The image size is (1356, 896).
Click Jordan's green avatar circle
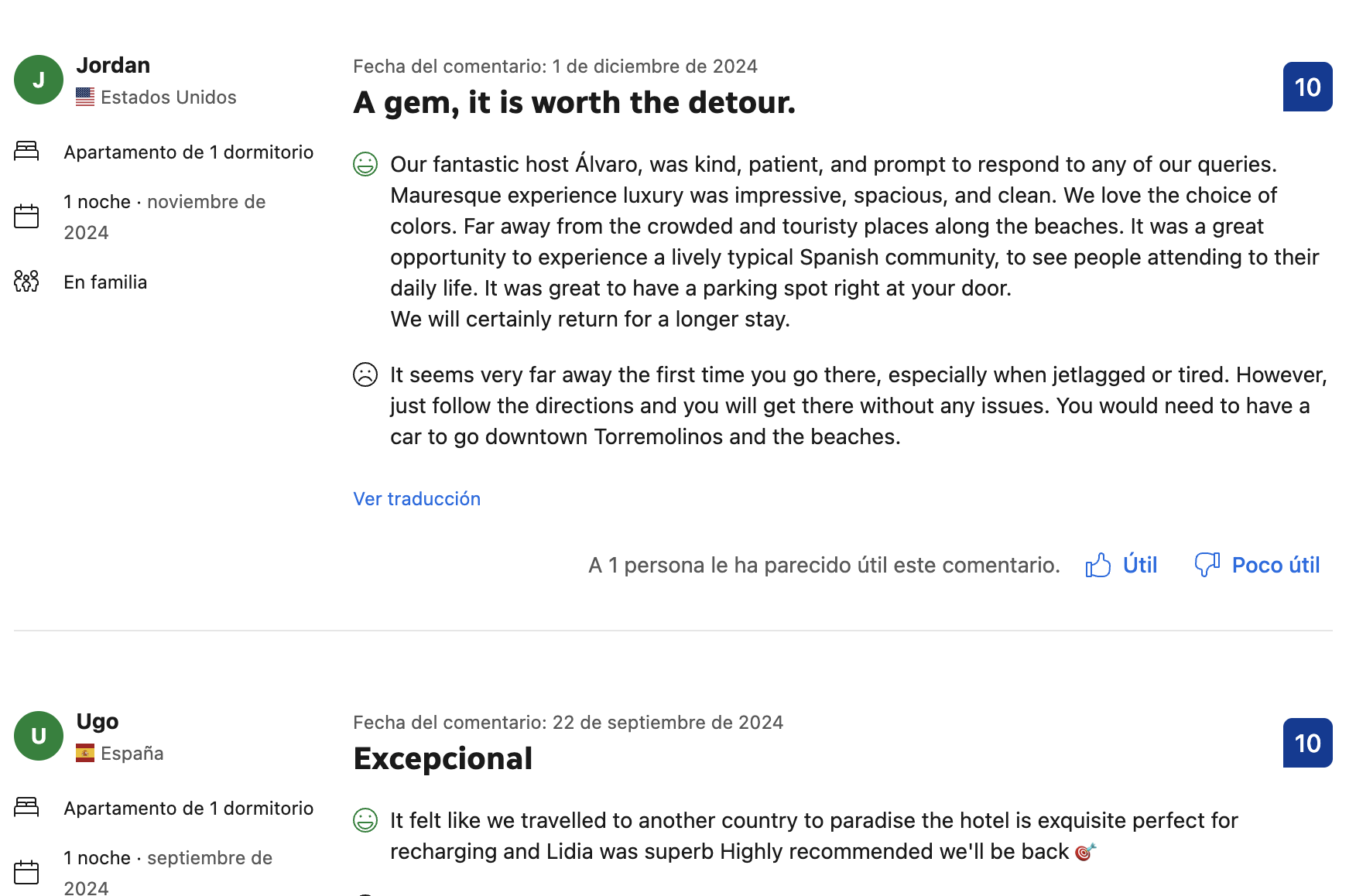click(39, 80)
